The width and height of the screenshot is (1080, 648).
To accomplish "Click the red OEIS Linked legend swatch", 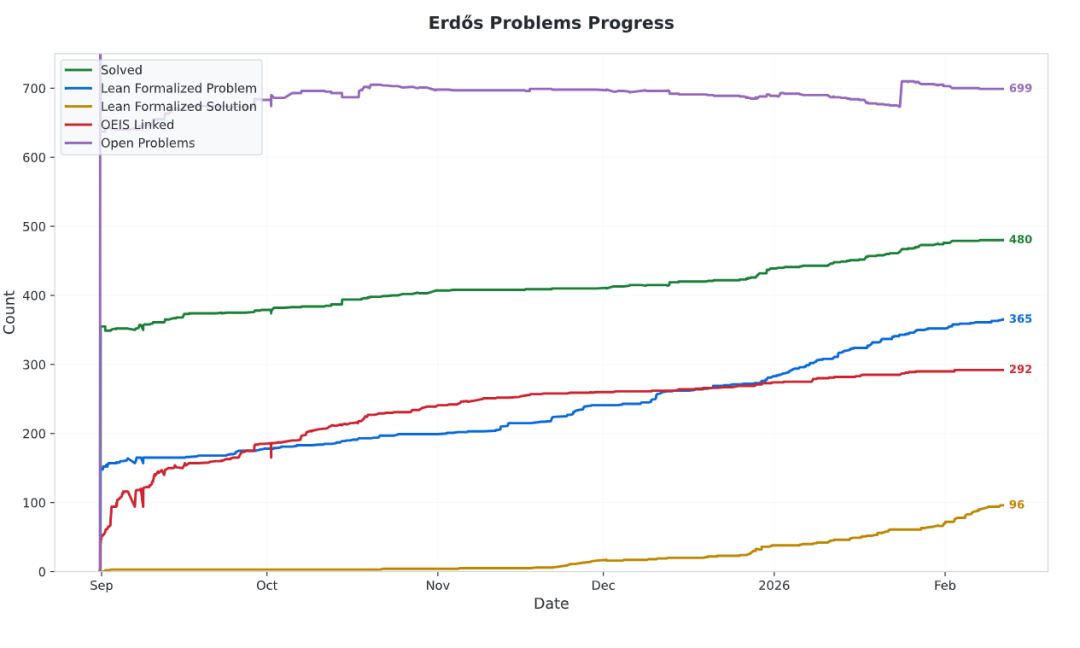I will (79, 125).
